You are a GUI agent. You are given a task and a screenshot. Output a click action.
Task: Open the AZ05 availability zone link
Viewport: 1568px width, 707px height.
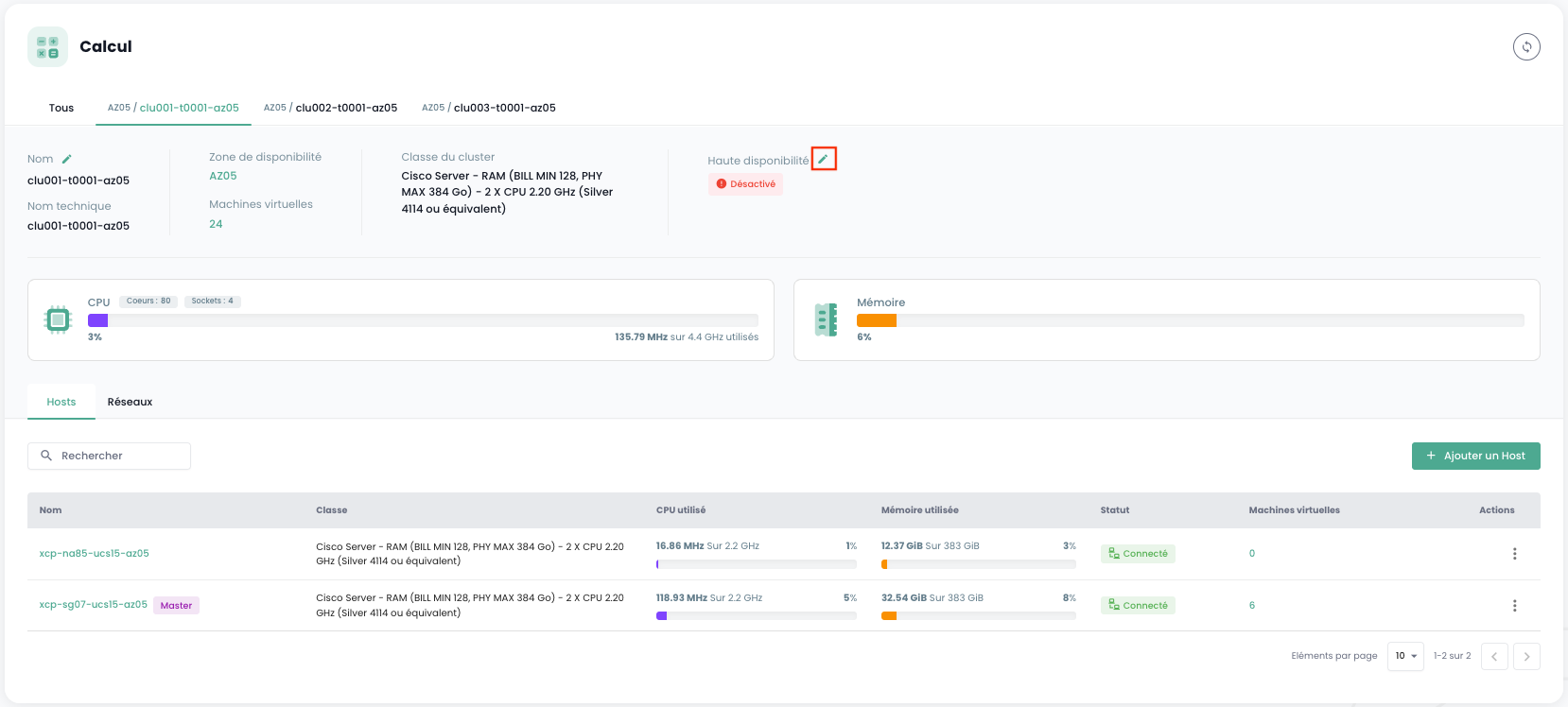pos(223,176)
